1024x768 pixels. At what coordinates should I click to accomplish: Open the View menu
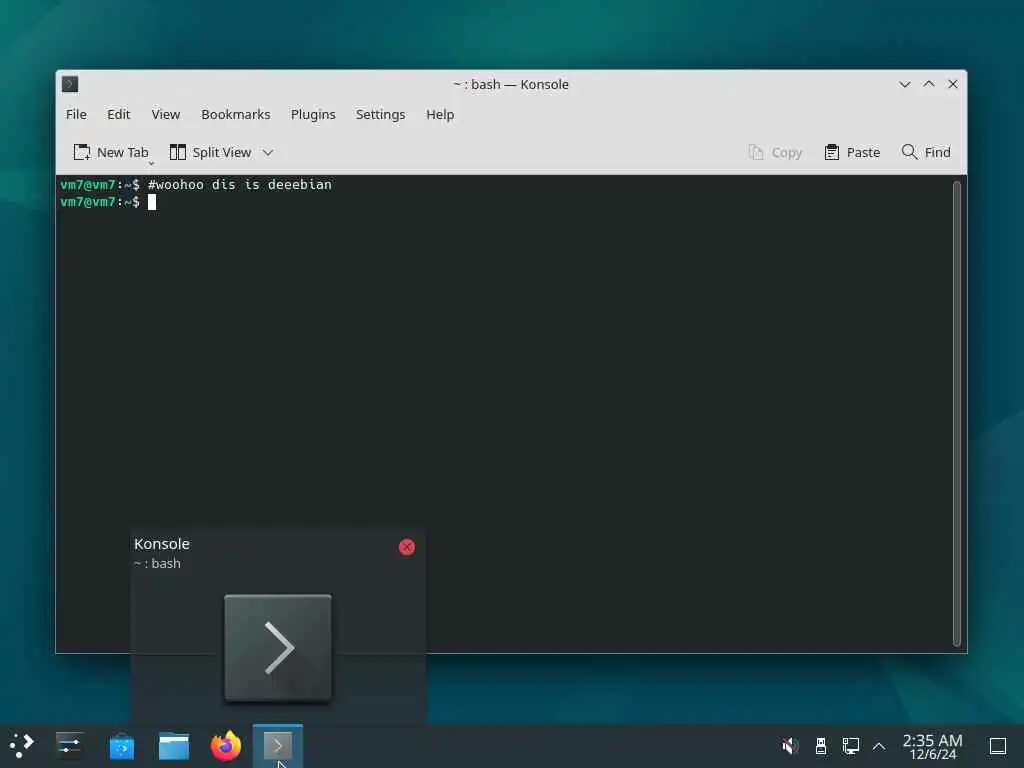[165, 114]
